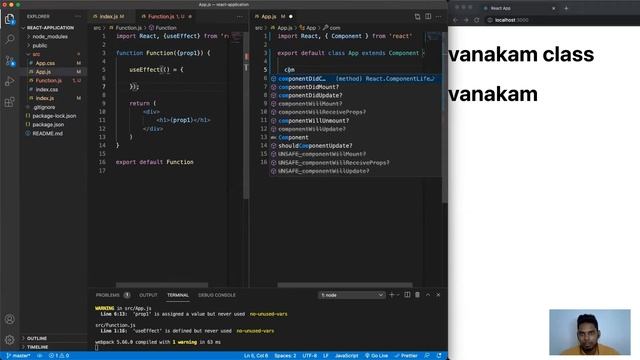This screenshot has width=640, height=360.
Task: Switch to the OUTPUT panel tab
Action: [148, 295]
